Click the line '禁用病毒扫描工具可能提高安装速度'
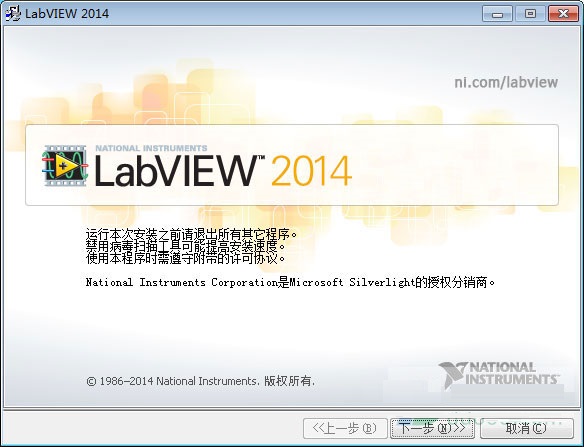 pos(185,246)
